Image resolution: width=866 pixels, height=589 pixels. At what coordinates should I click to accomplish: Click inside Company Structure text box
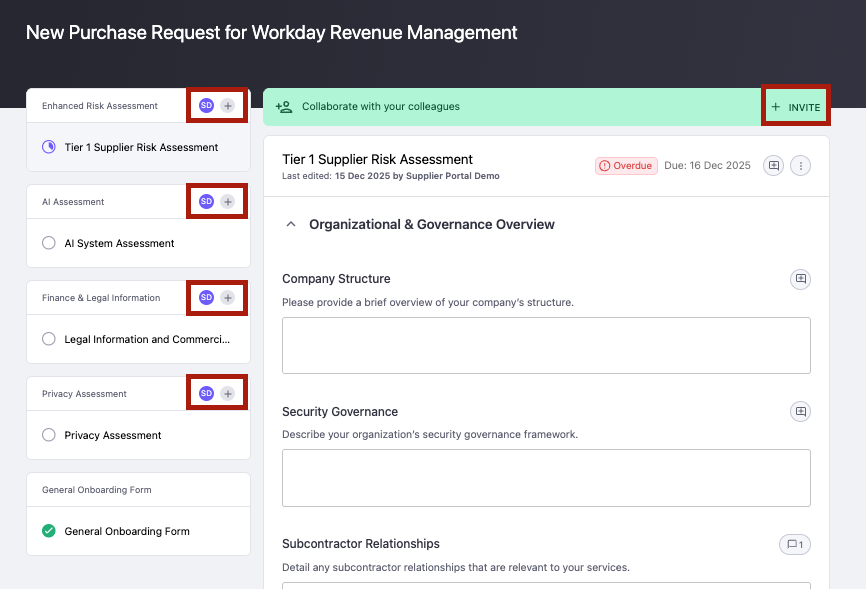(546, 345)
